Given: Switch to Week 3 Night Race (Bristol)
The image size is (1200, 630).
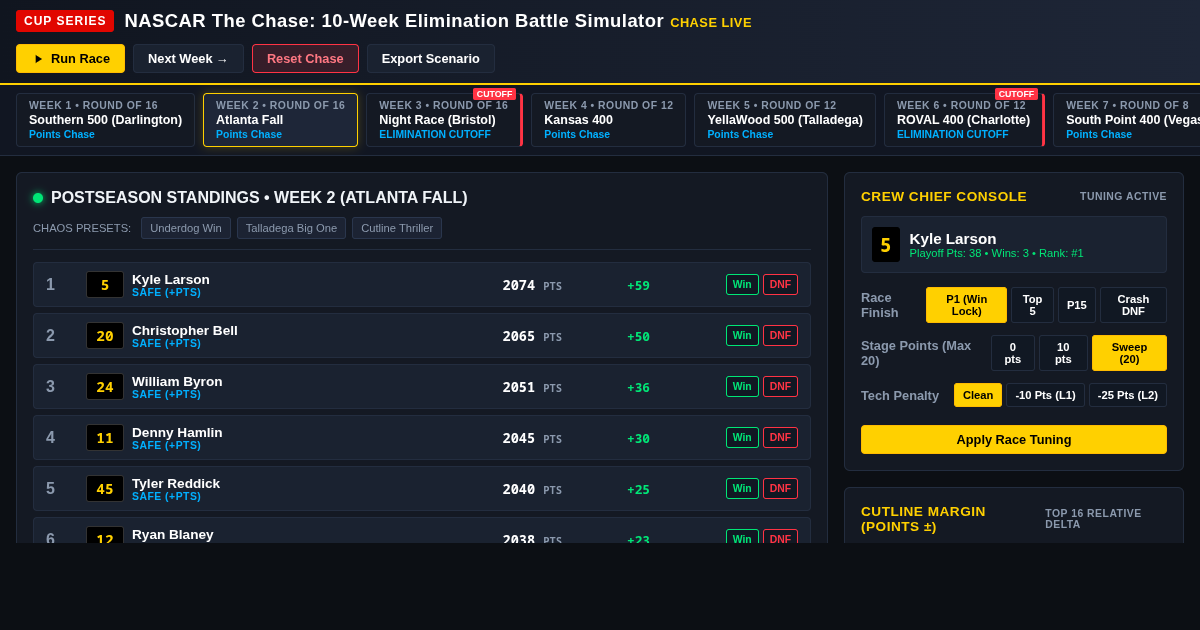Looking at the screenshot, I should pos(444,120).
